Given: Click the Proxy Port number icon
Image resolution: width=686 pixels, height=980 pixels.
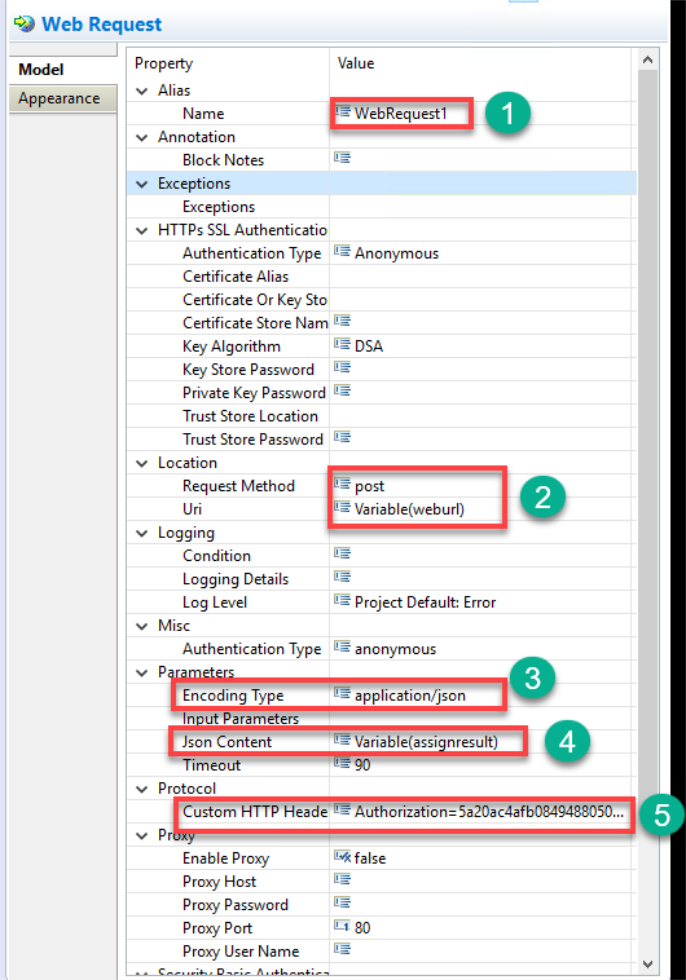Looking at the screenshot, I should (343, 928).
